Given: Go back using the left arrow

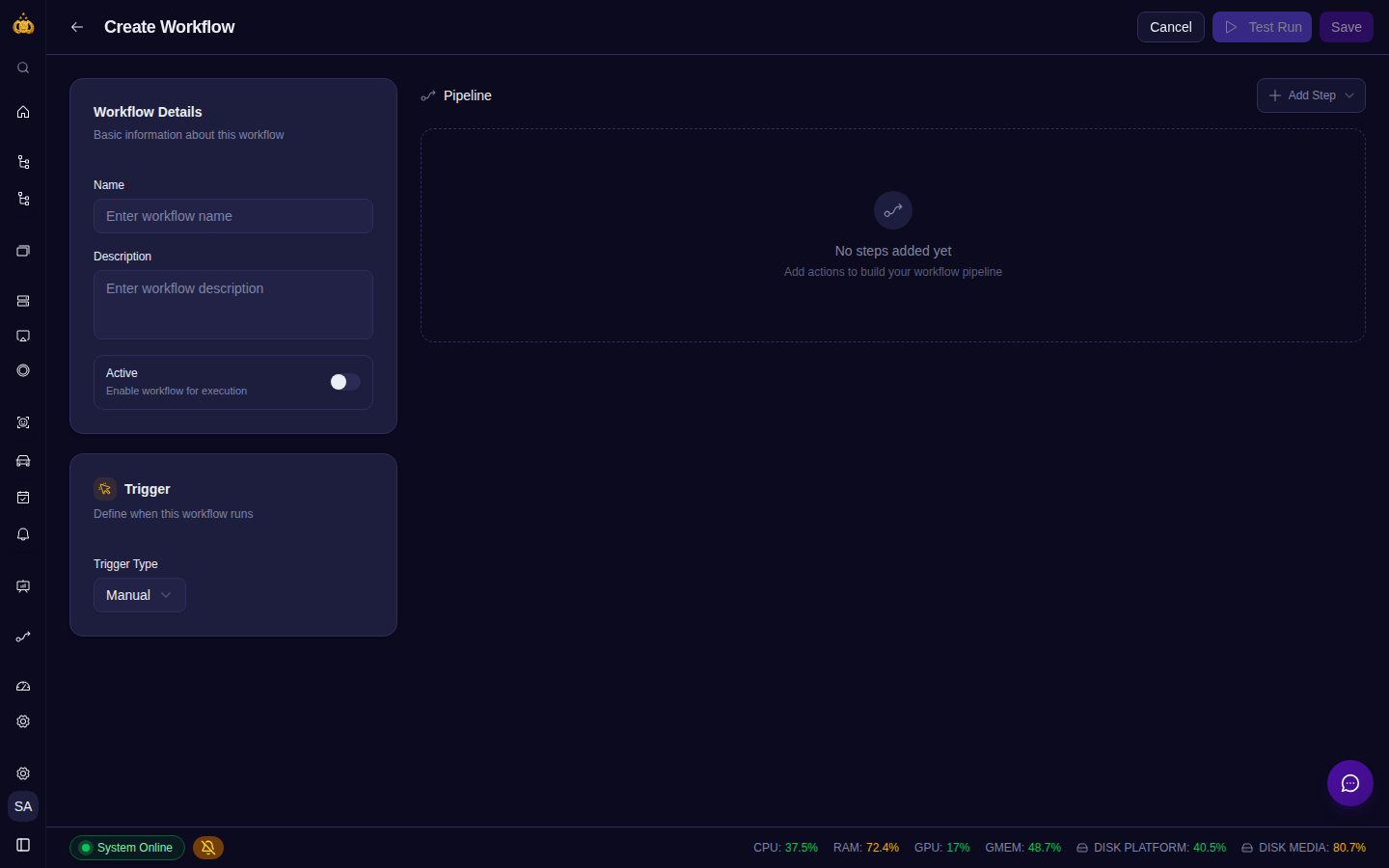Looking at the screenshot, I should click(77, 27).
